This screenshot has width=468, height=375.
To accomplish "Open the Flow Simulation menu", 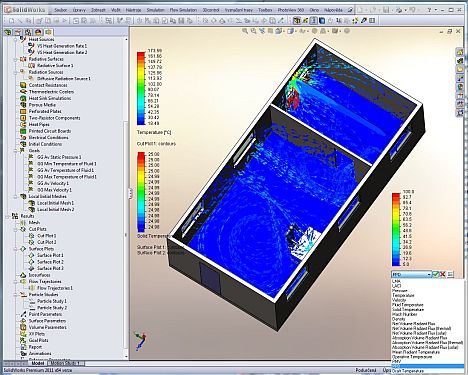I will (x=183, y=10).
